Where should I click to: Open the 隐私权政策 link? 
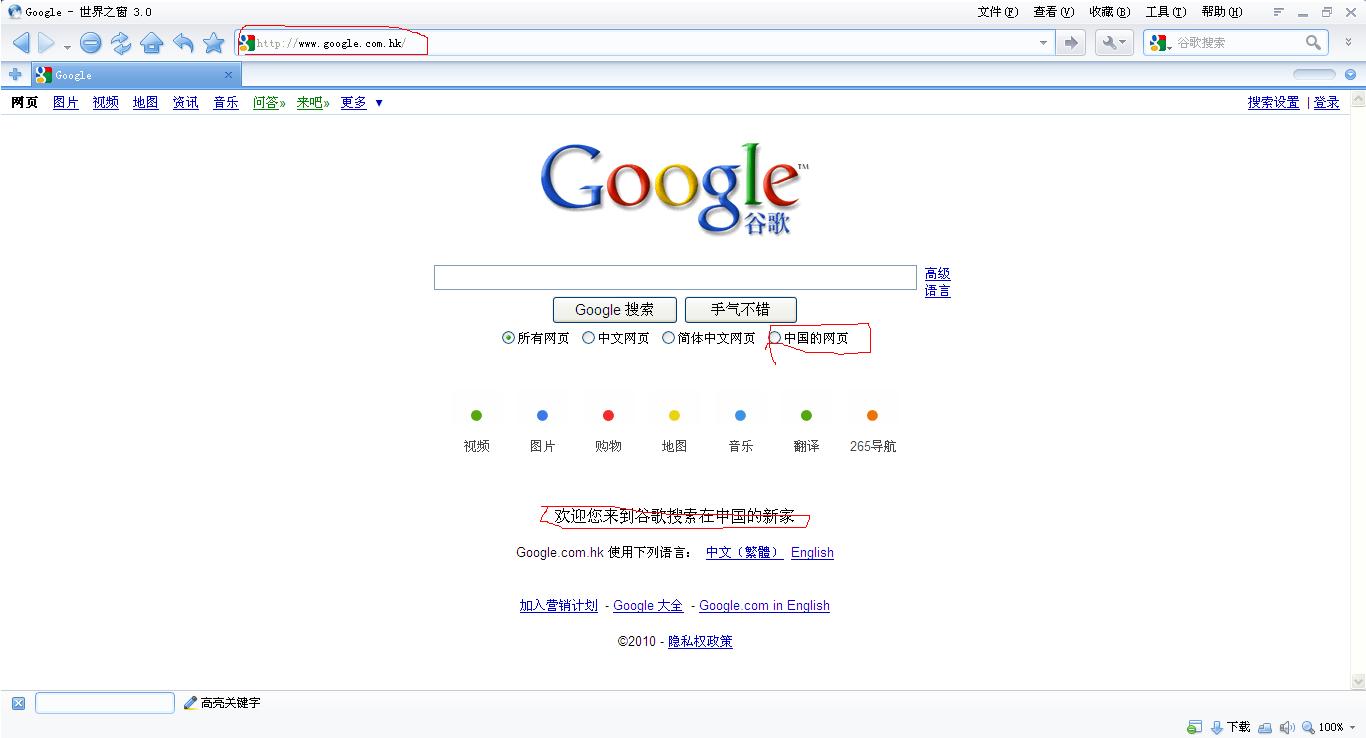tap(700, 642)
